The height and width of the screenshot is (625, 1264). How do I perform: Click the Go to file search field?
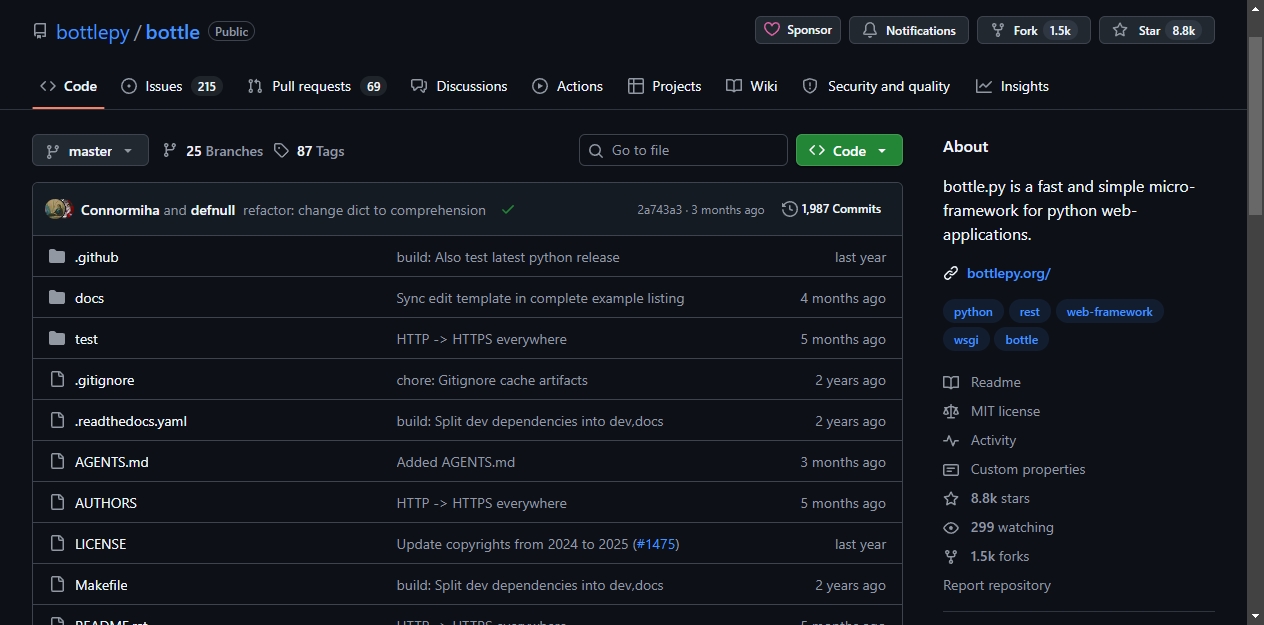point(683,150)
